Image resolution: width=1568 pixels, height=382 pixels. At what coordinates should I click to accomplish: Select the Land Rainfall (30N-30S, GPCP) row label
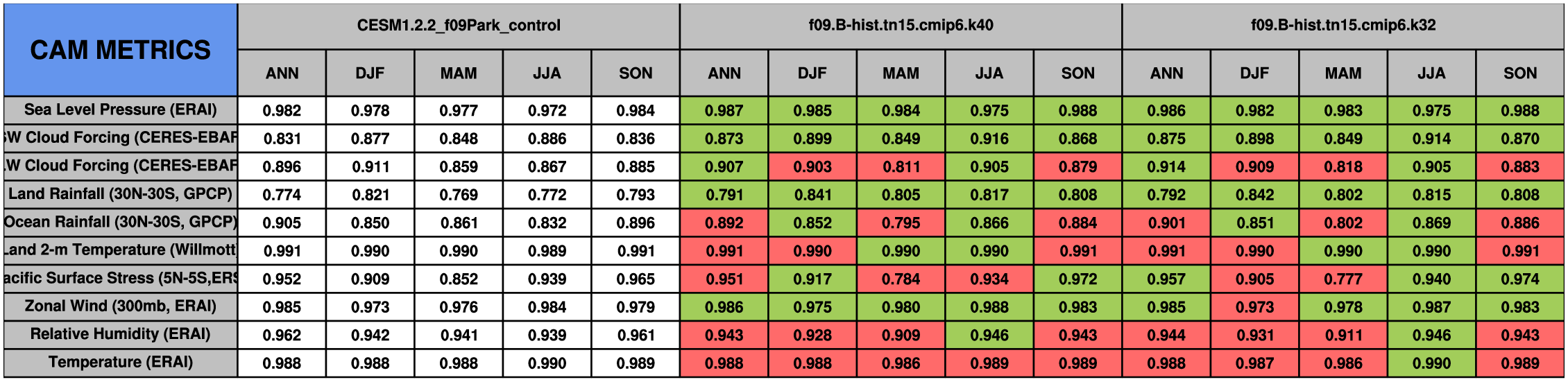(120, 194)
